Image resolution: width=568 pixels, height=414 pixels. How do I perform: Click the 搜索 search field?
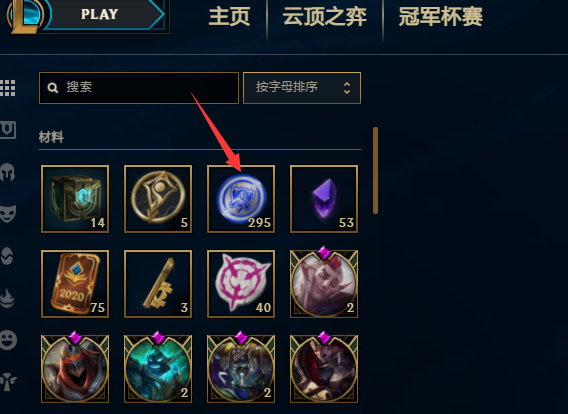pos(139,88)
